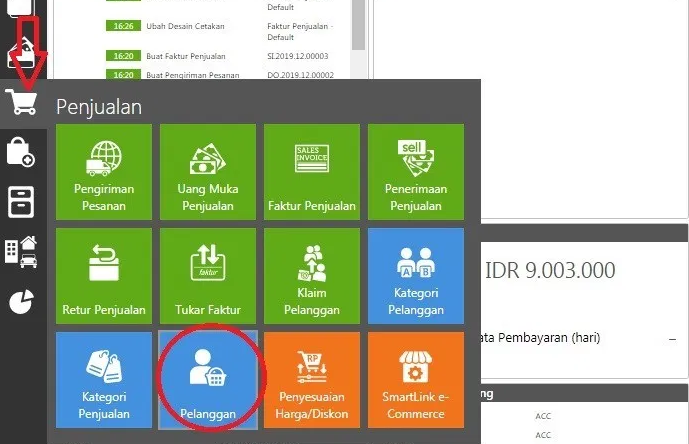Open the Persediaan cabinet sidebar icon

21,202
